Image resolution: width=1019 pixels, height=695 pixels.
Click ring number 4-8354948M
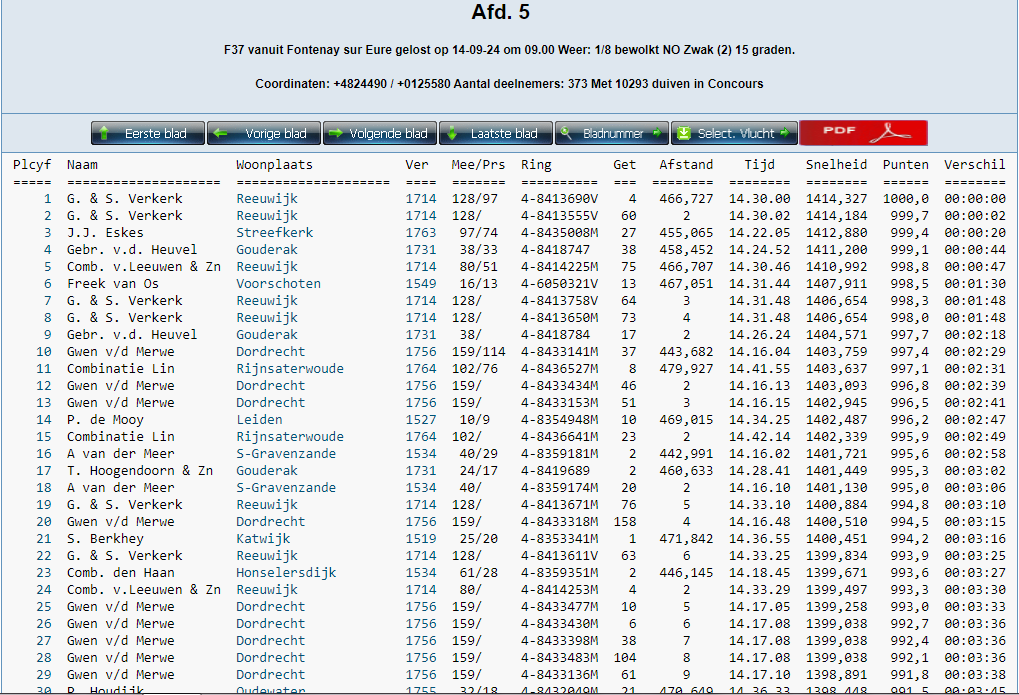(559, 420)
